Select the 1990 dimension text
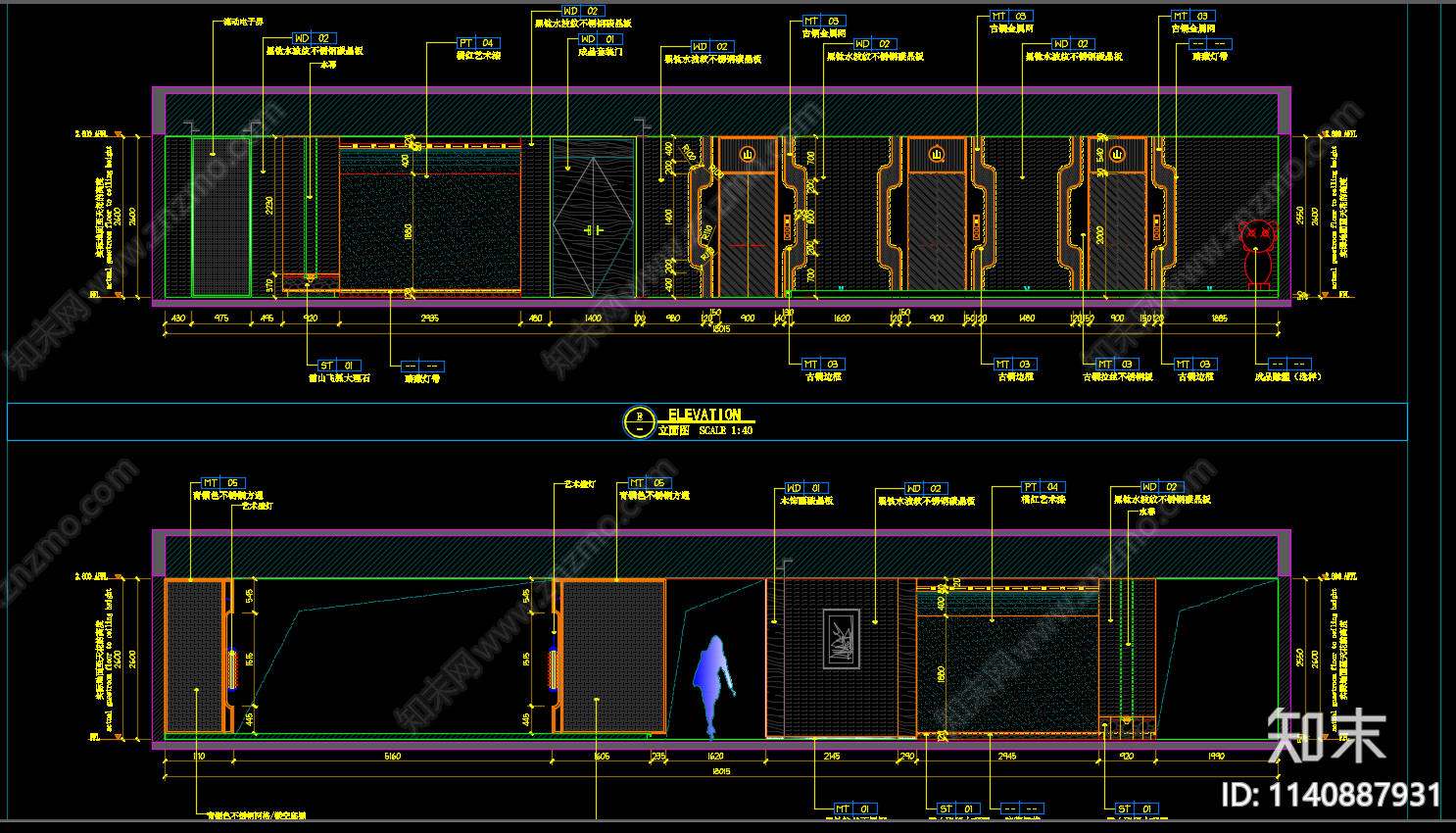The image size is (1456, 833). 1216,756
